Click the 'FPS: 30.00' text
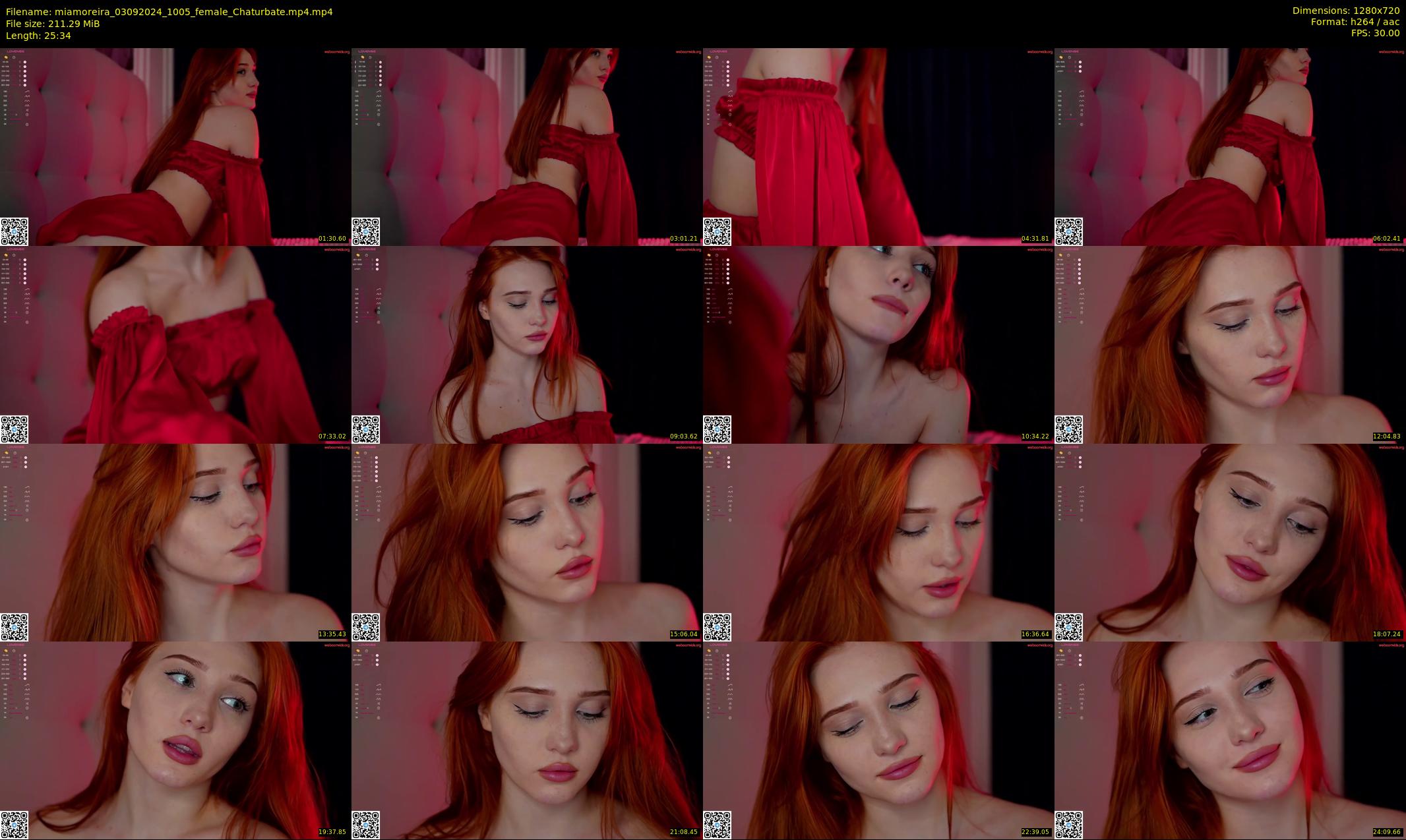Viewport: 1406px width, 840px height. click(x=1375, y=33)
